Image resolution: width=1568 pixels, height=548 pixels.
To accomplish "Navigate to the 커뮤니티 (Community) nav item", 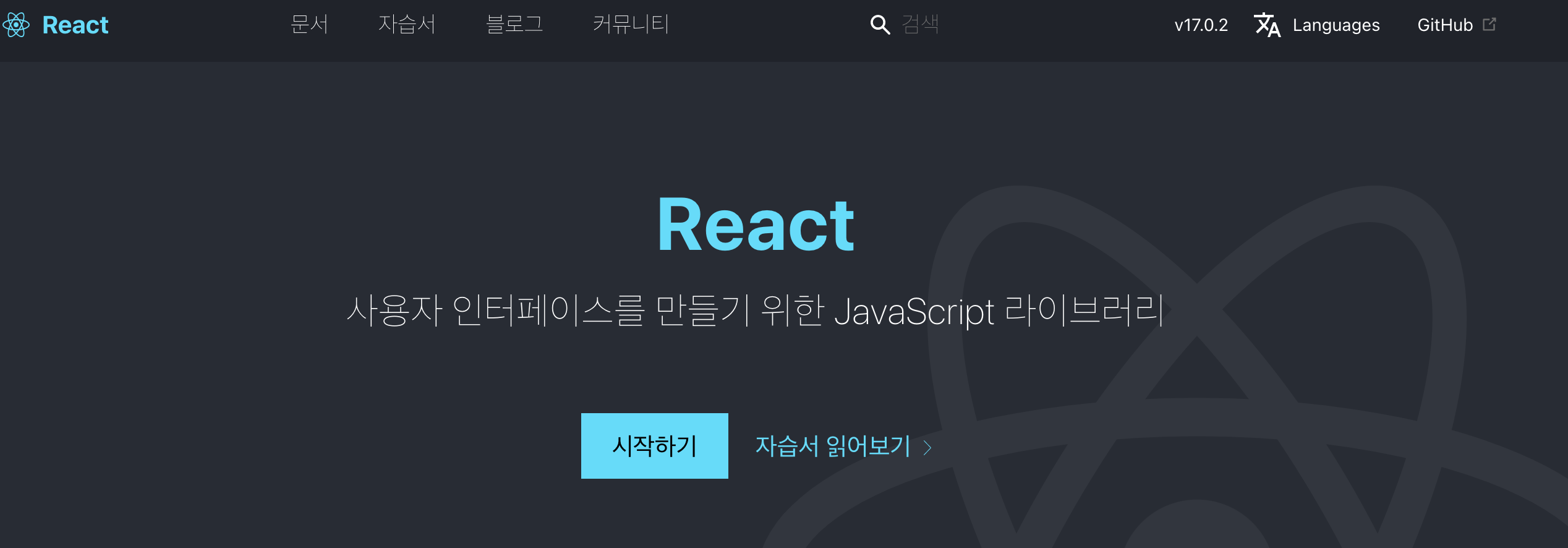I will click(x=631, y=25).
